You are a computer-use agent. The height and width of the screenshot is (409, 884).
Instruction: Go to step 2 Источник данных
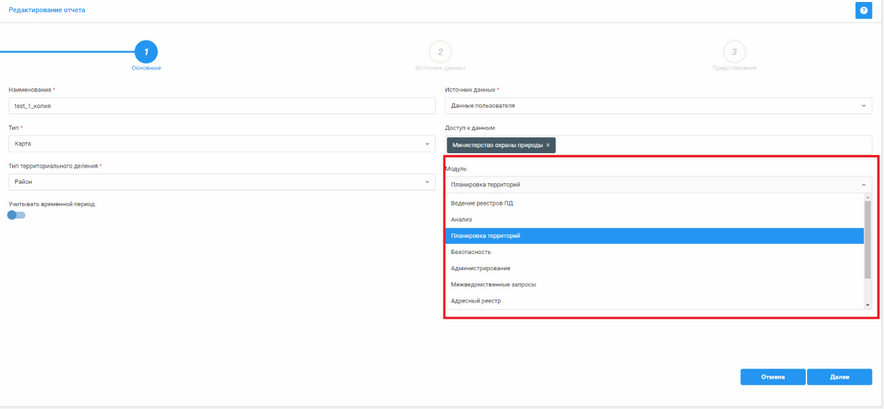point(440,51)
